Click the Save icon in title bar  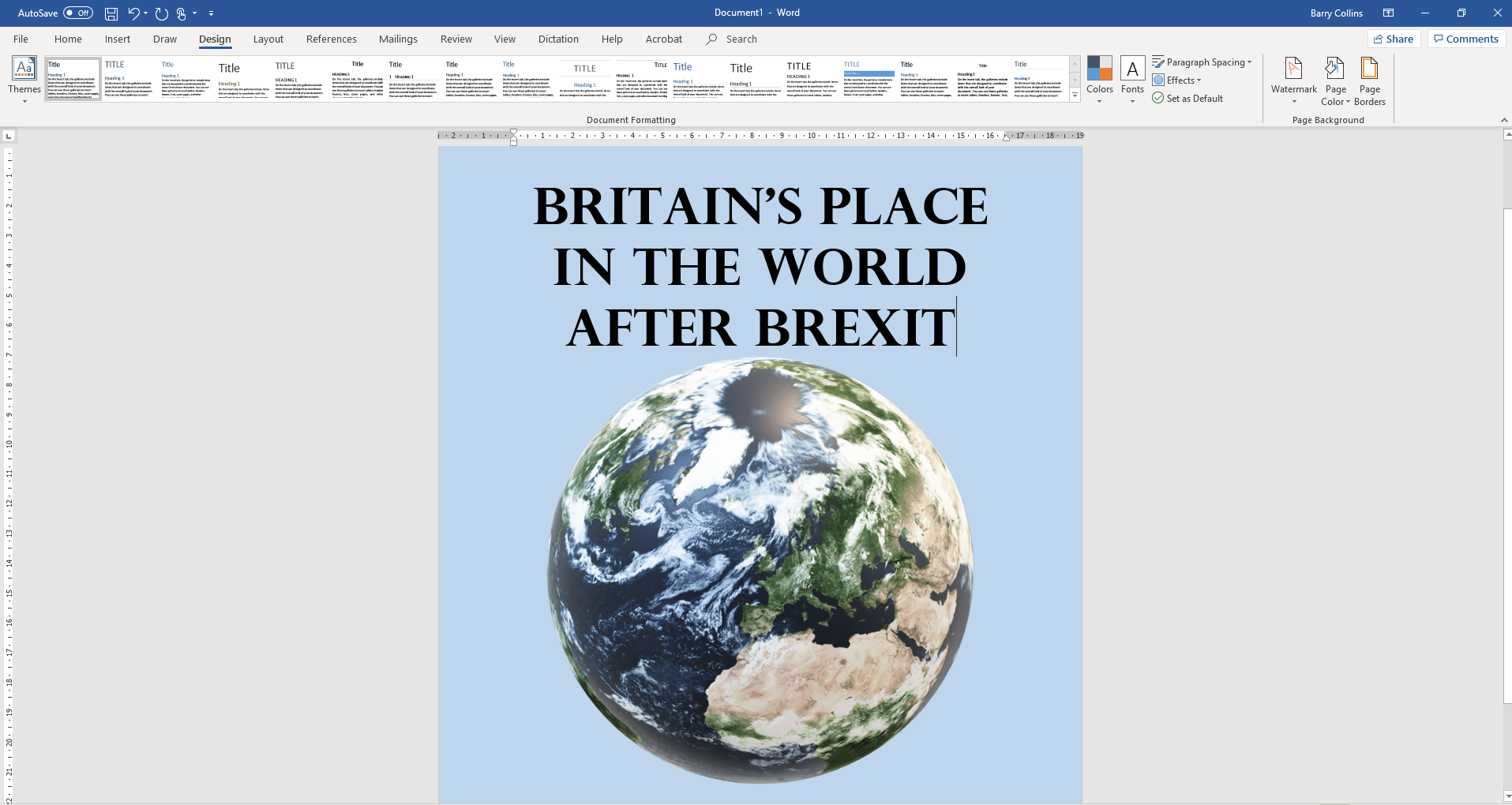(111, 13)
